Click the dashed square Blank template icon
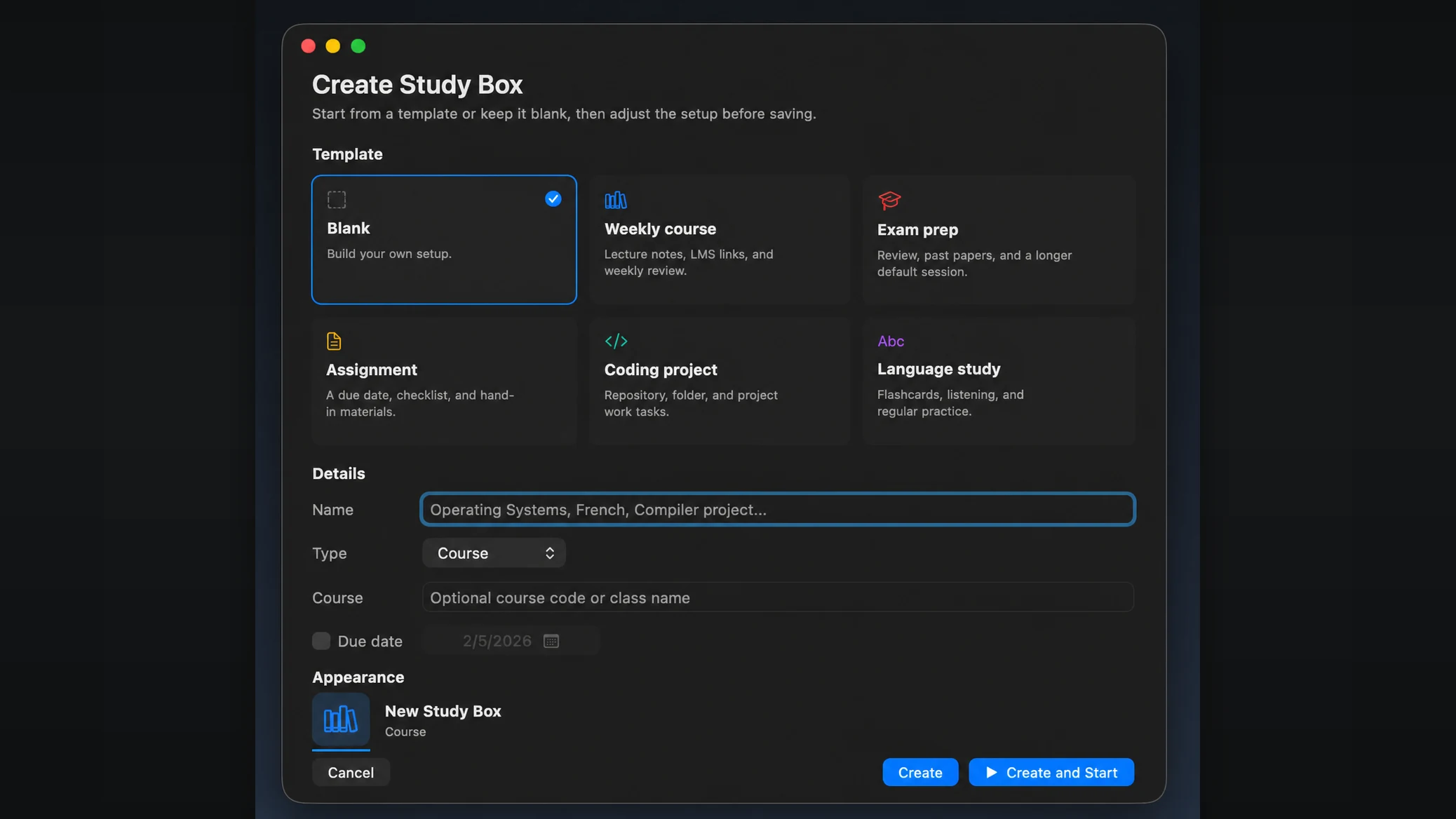This screenshot has height=819, width=1456. pos(337,200)
